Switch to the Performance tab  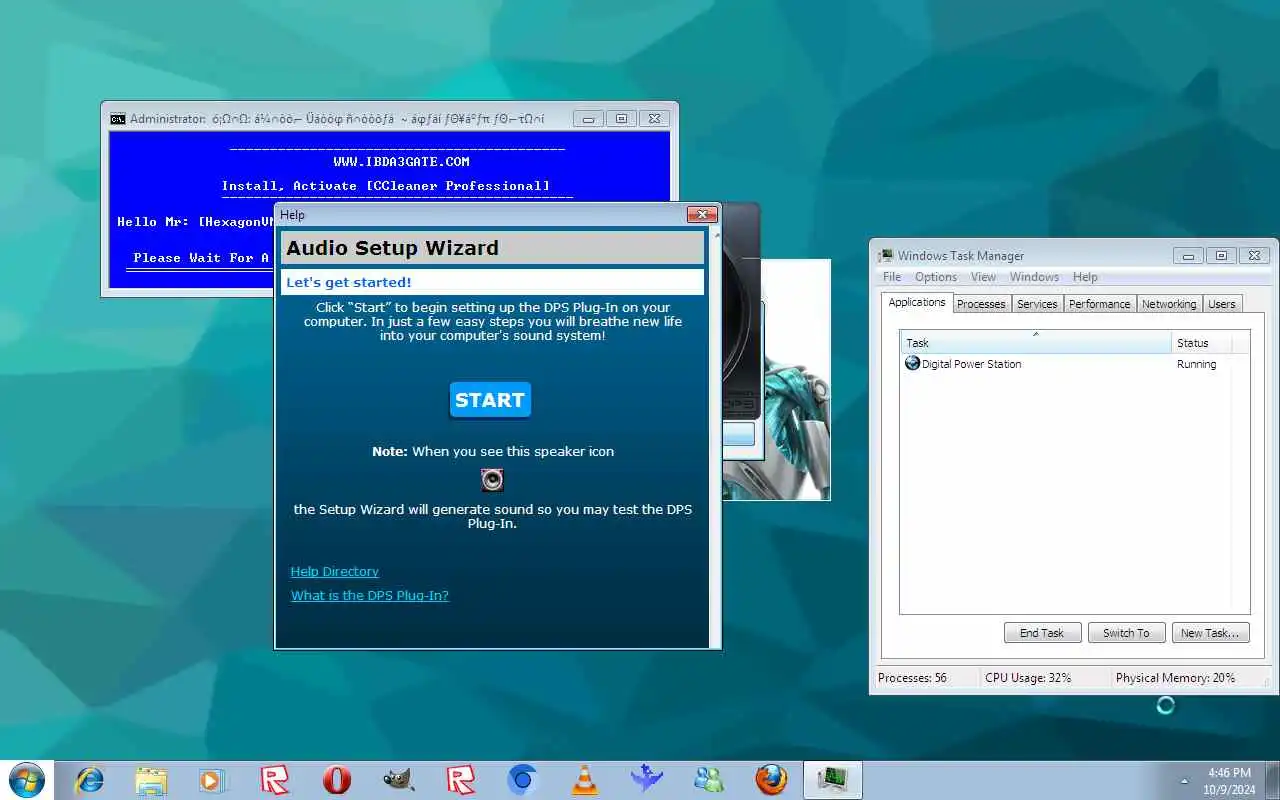click(1099, 304)
